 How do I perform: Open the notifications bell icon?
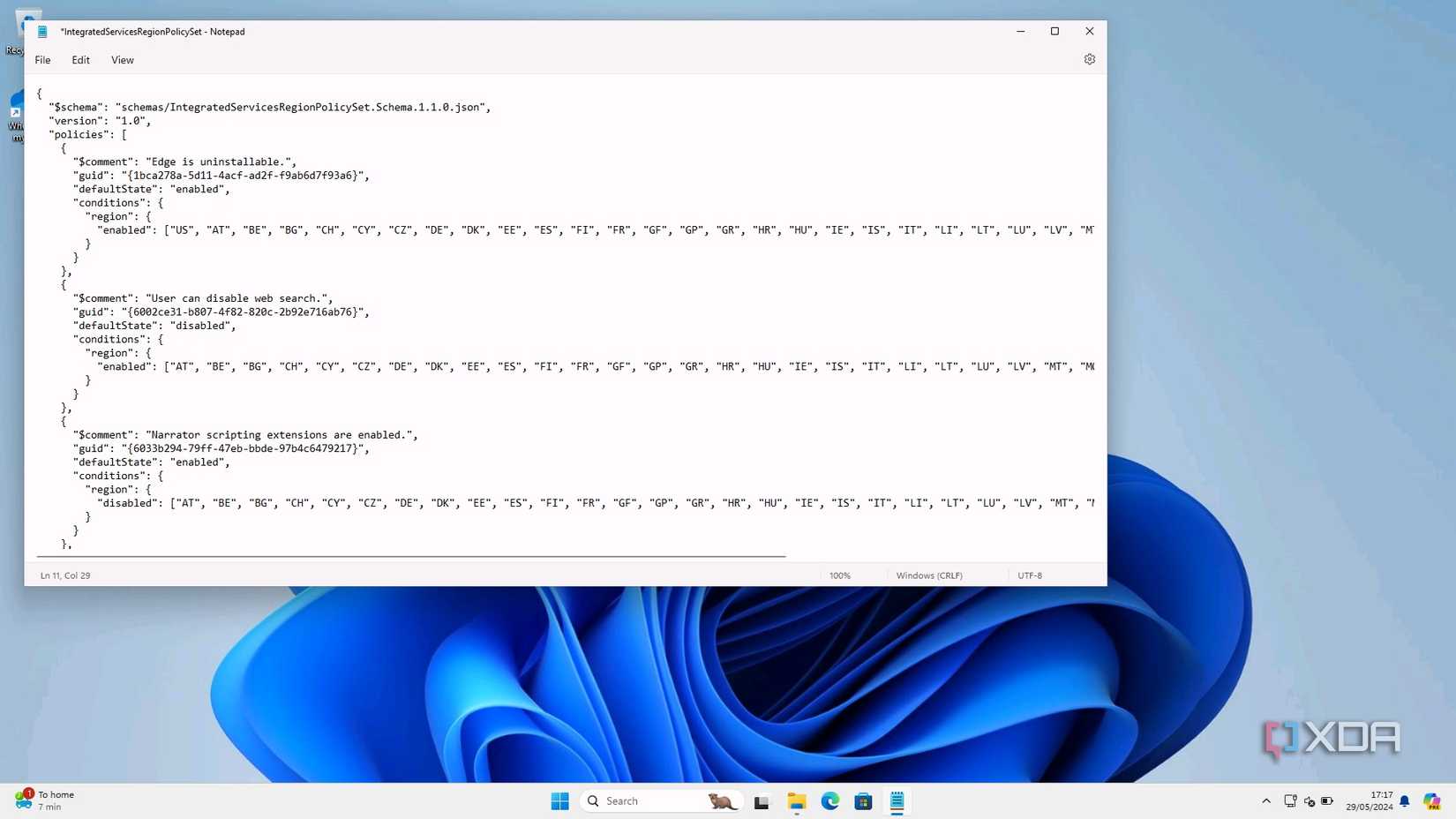pos(1405,801)
